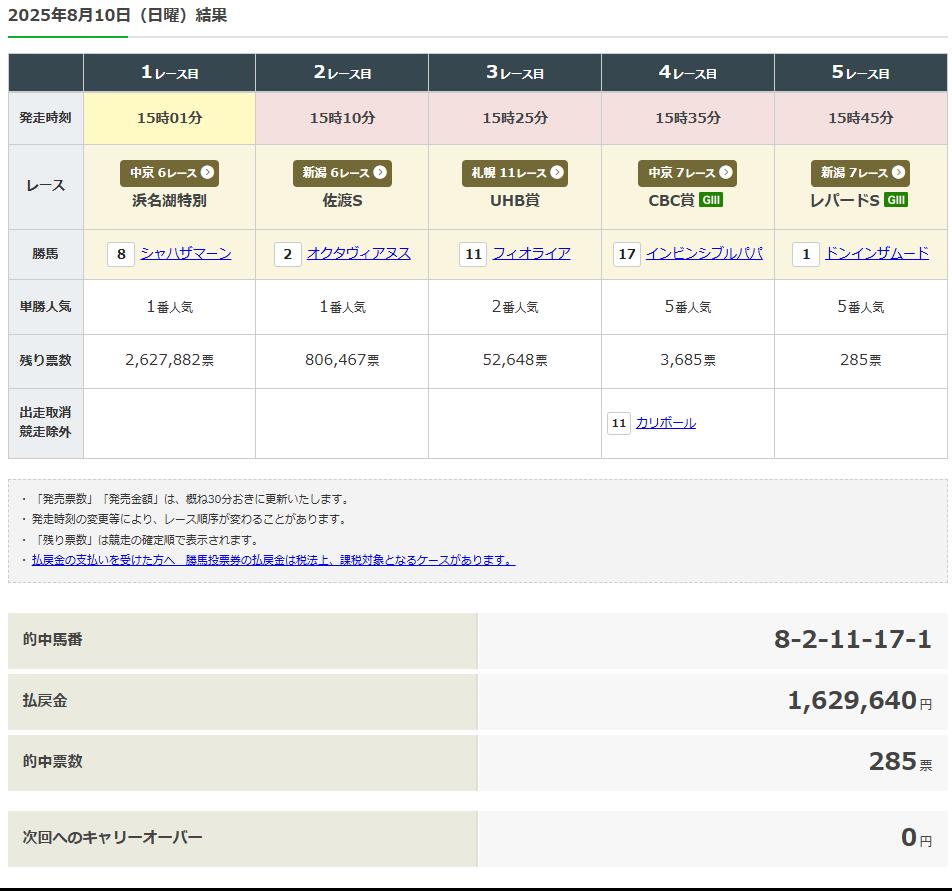Viewport: 952px width, 891px height.
Task: Select the 3レース目 column header
Action: coord(515,73)
